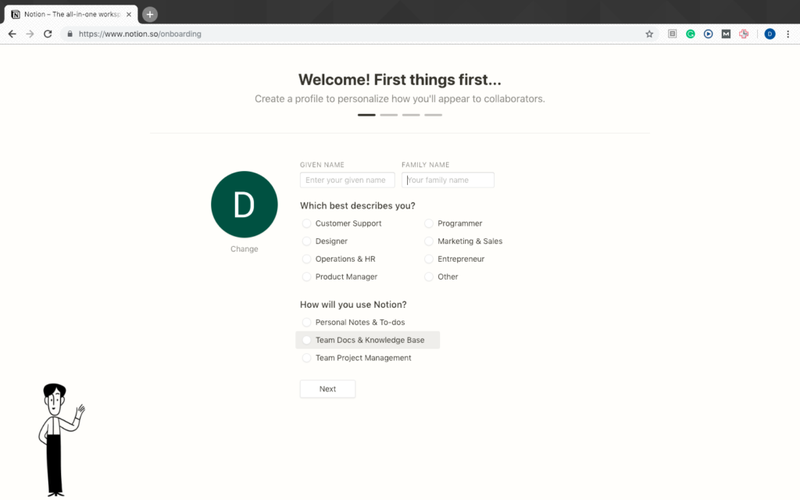Open a new browser tab
800x500 pixels.
point(149,14)
